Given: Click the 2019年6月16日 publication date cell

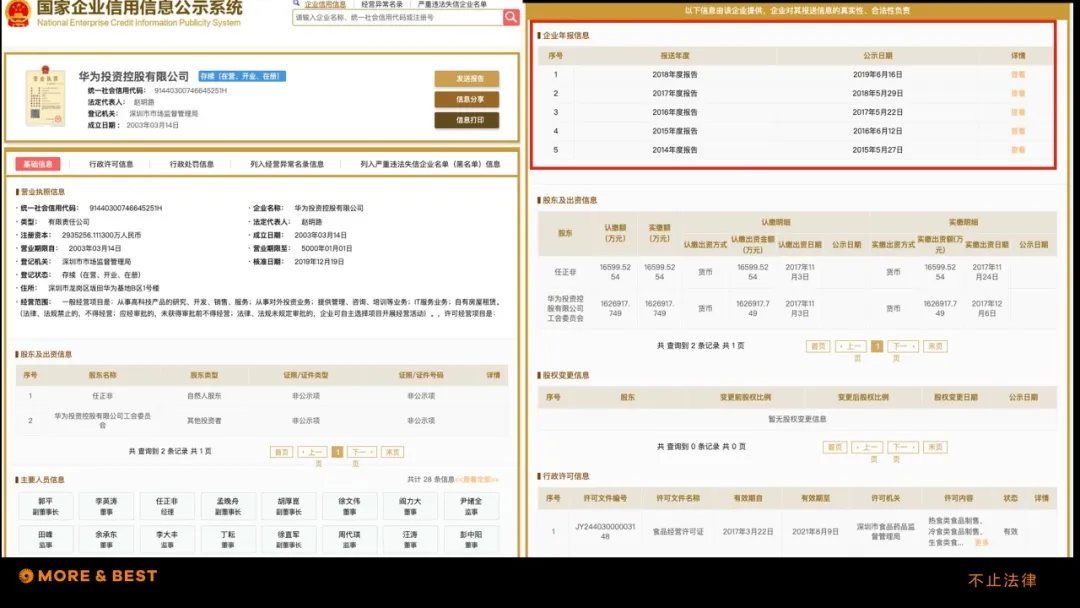Looking at the screenshot, I should coord(878,74).
